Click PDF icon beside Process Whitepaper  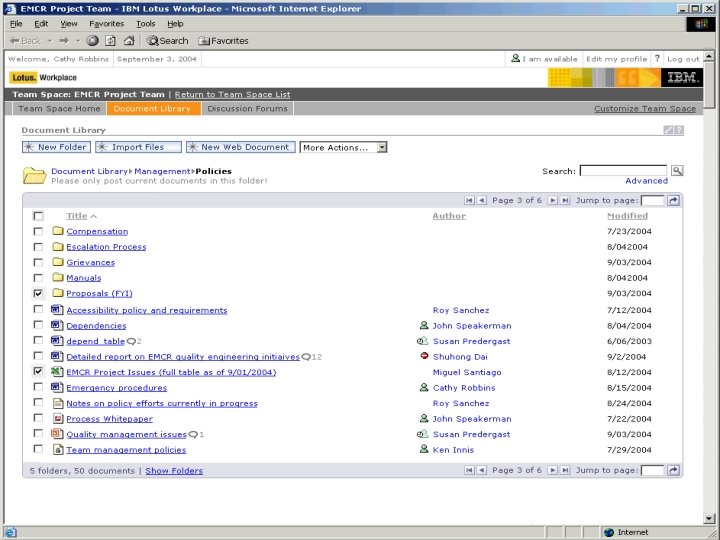coord(58,418)
